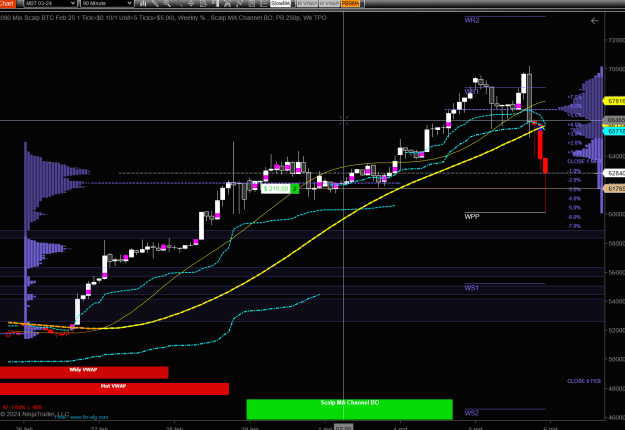The height and width of the screenshot is (430, 625).
Task: Toggle the orange PBSMA toolbar button
Action: (350, 4)
